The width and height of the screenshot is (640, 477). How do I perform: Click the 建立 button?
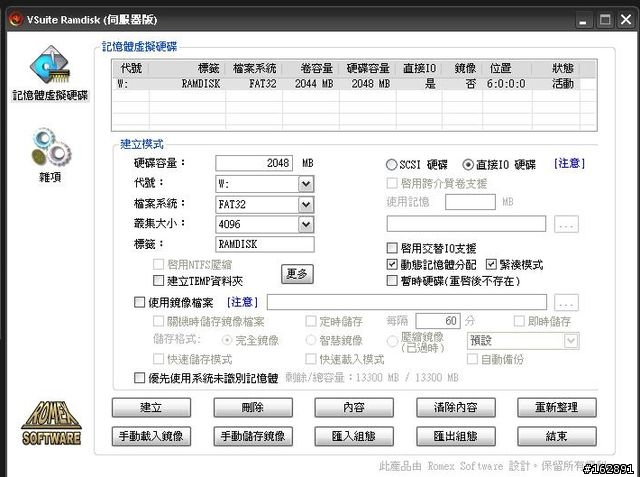(x=151, y=407)
